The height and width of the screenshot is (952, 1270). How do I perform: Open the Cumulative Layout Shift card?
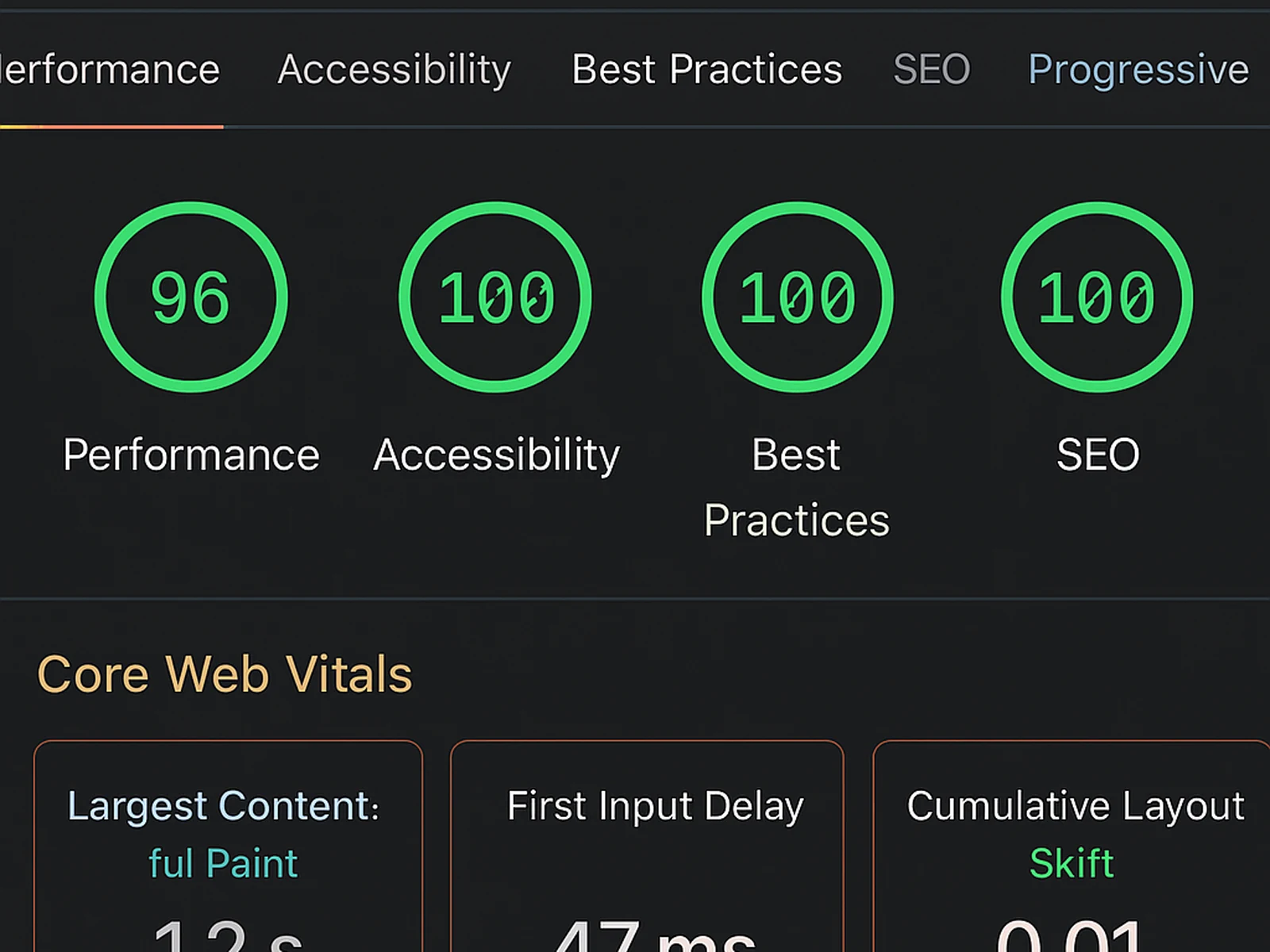(1072, 846)
